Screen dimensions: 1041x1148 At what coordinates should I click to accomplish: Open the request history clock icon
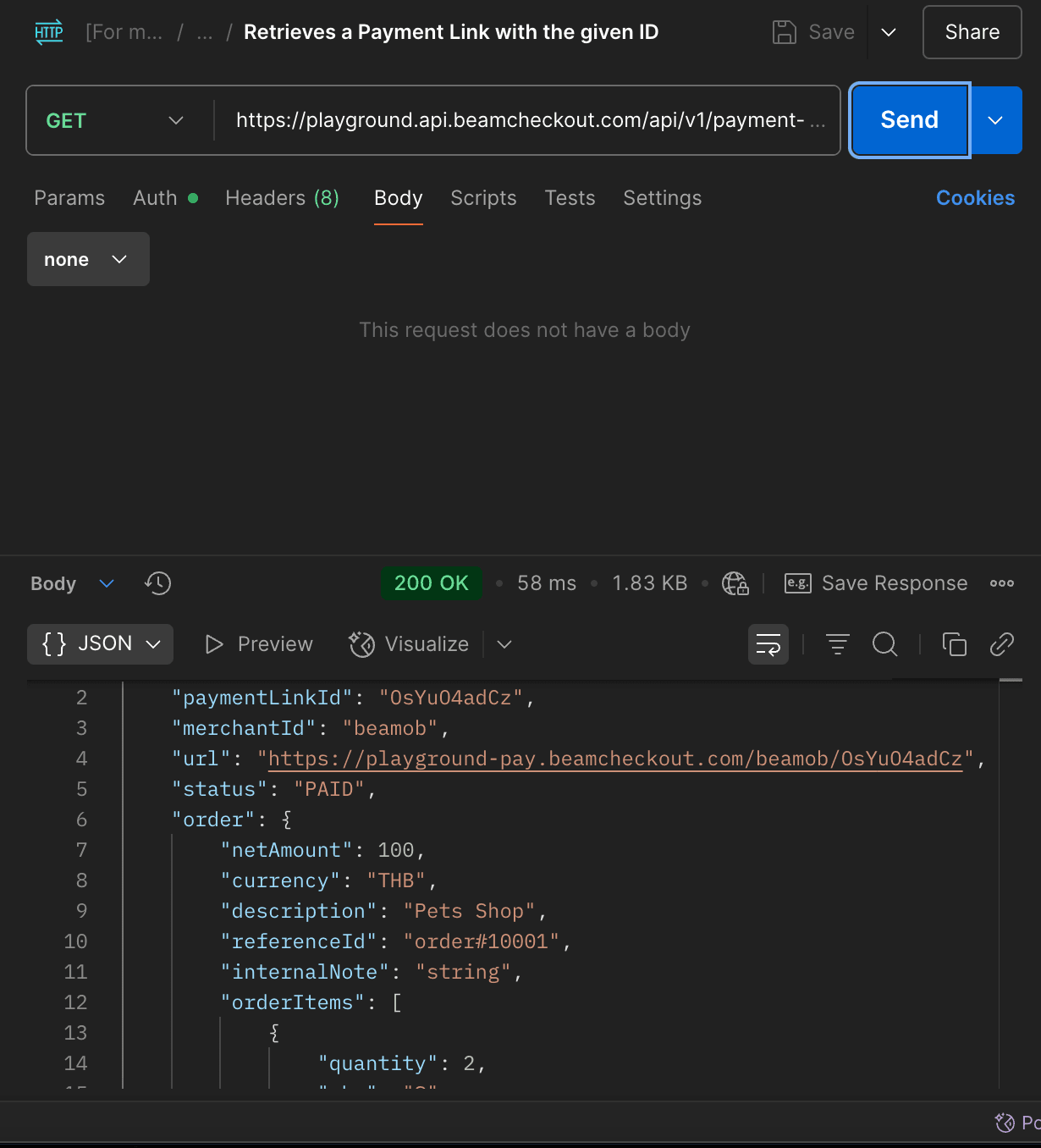(157, 583)
